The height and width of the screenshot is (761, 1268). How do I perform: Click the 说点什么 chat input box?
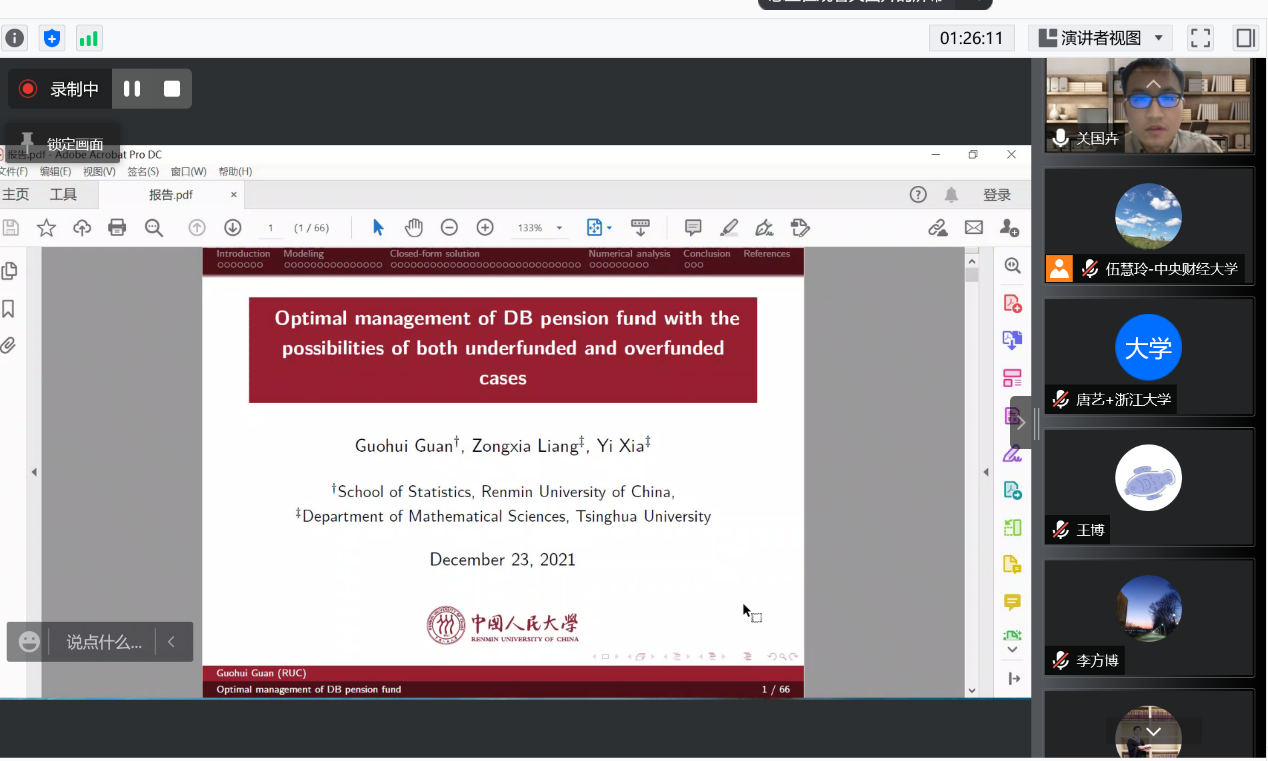pyautogui.click(x=104, y=642)
